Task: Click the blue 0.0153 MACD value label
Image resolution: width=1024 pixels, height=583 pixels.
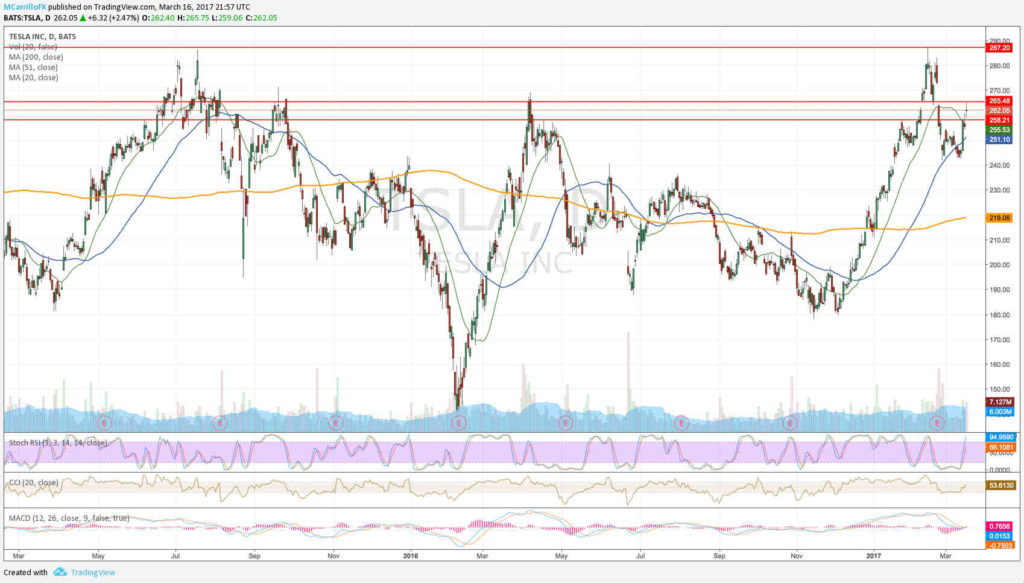Action: click(x=999, y=536)
